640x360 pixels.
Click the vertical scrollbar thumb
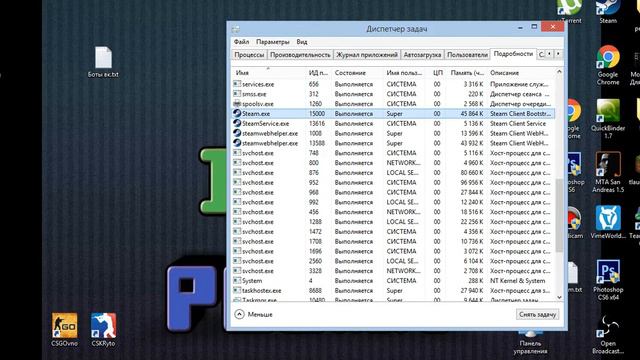point(559,215)
